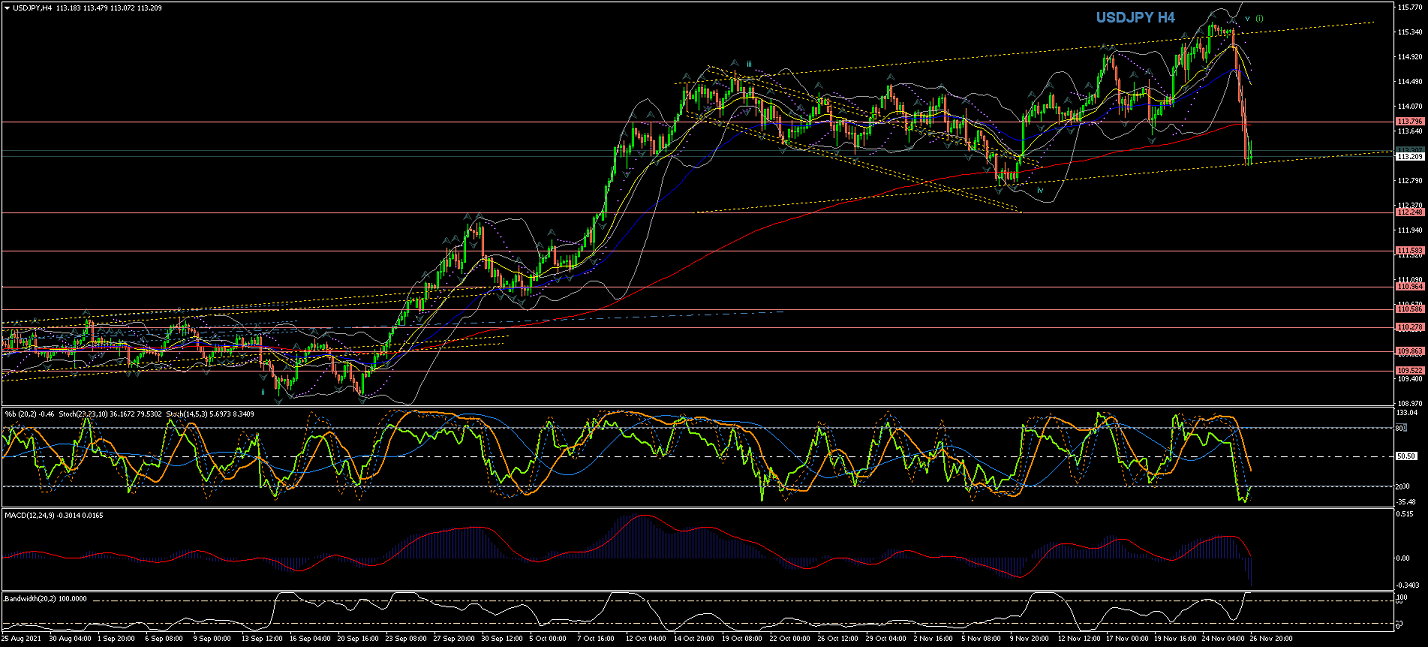Click the 0.515 MACD scale value
This screenshot has height=647, width=1428.
(x=1407, y=514)
